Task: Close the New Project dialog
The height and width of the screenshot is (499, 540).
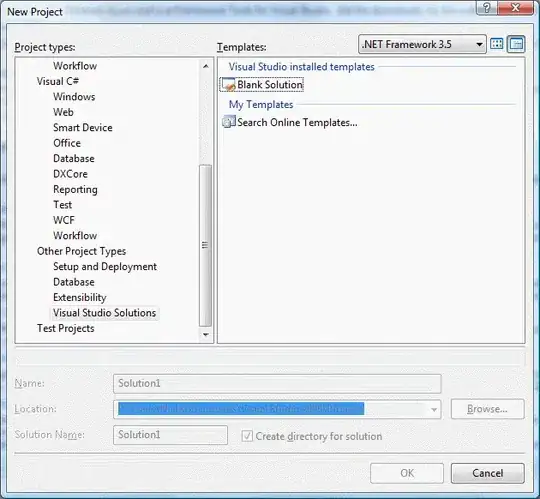Action: 516,8
